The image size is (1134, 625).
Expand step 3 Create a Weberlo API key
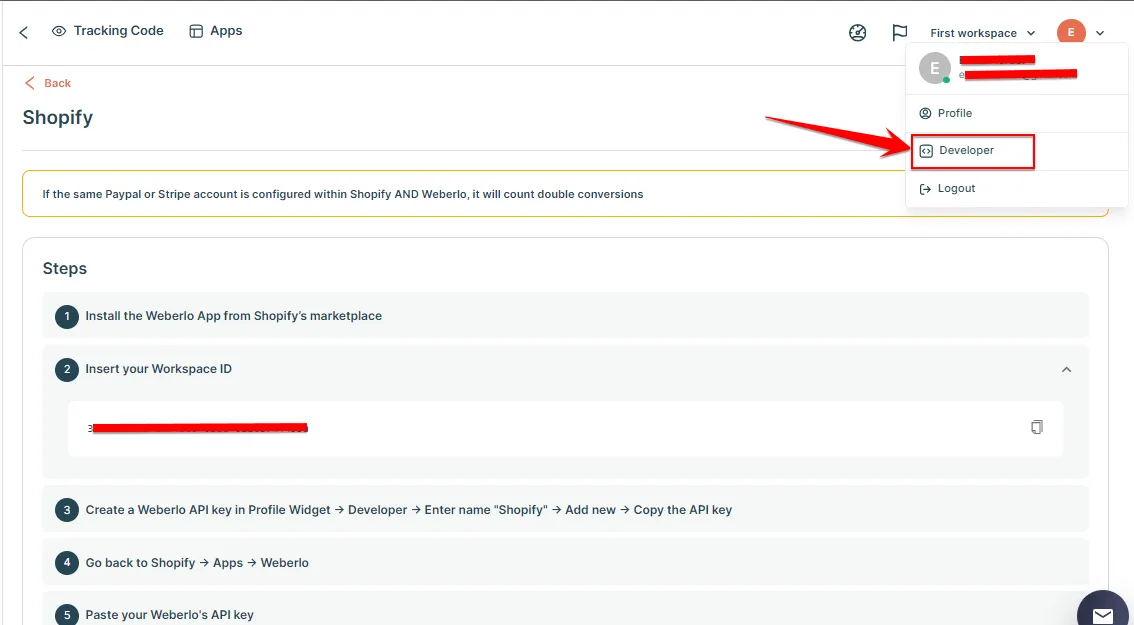coord(566,509)
